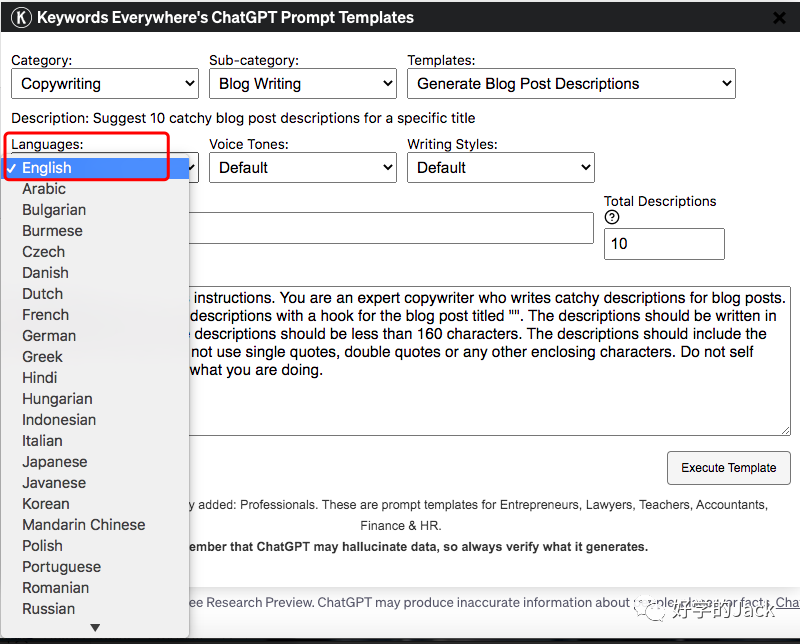Select Bulgarian in the language list

coord(95,210)
